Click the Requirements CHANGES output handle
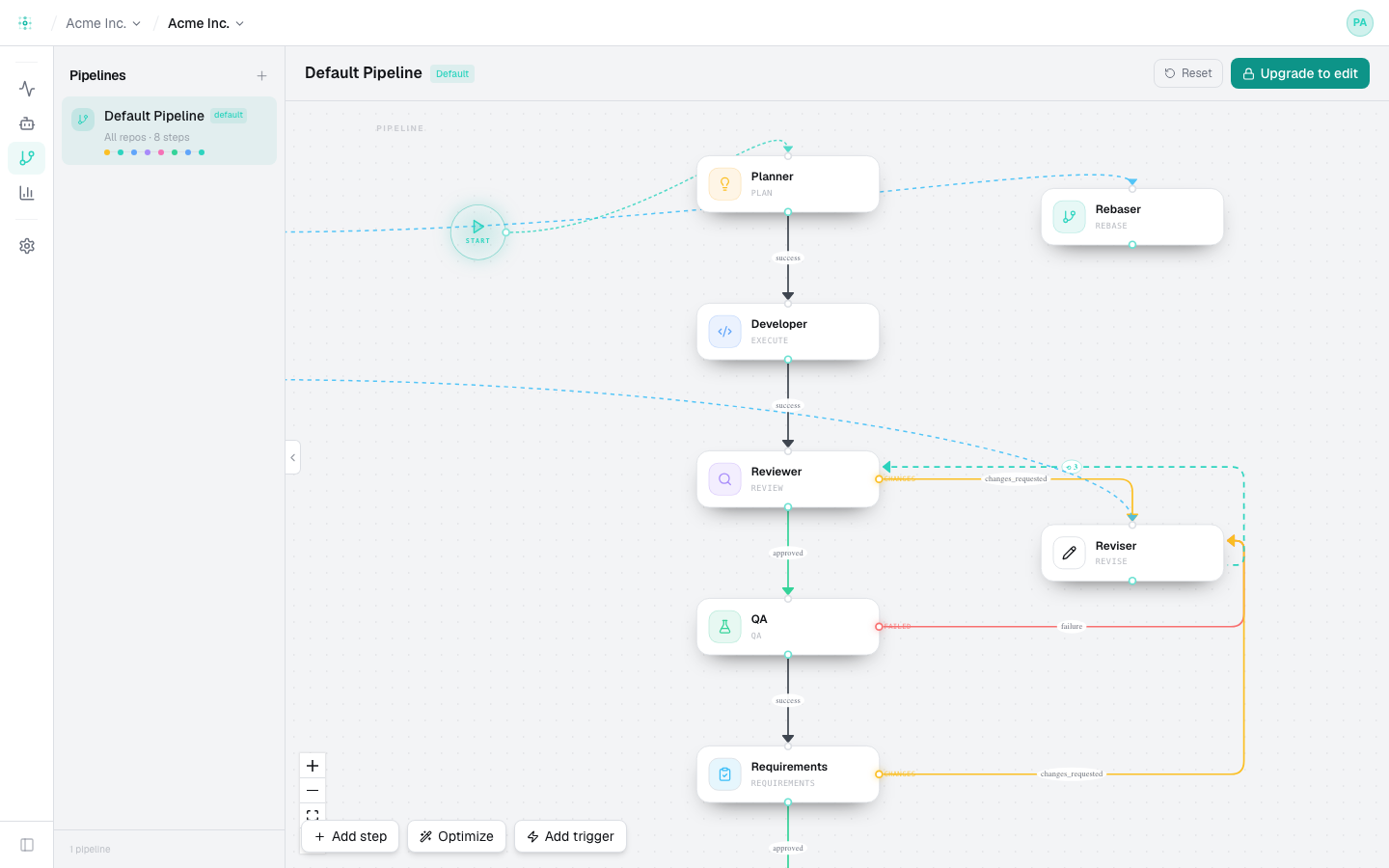The width and height of the screenshot is (1389, 868). (879, 774)
